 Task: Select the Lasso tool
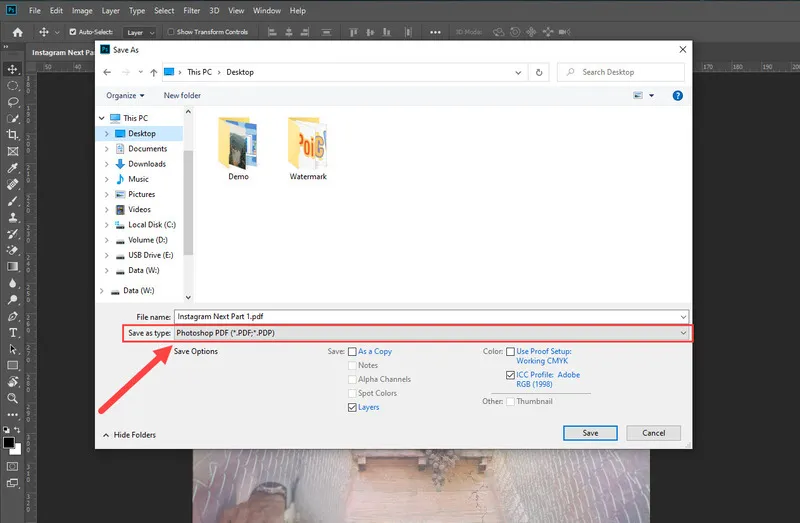click(13, 102)
